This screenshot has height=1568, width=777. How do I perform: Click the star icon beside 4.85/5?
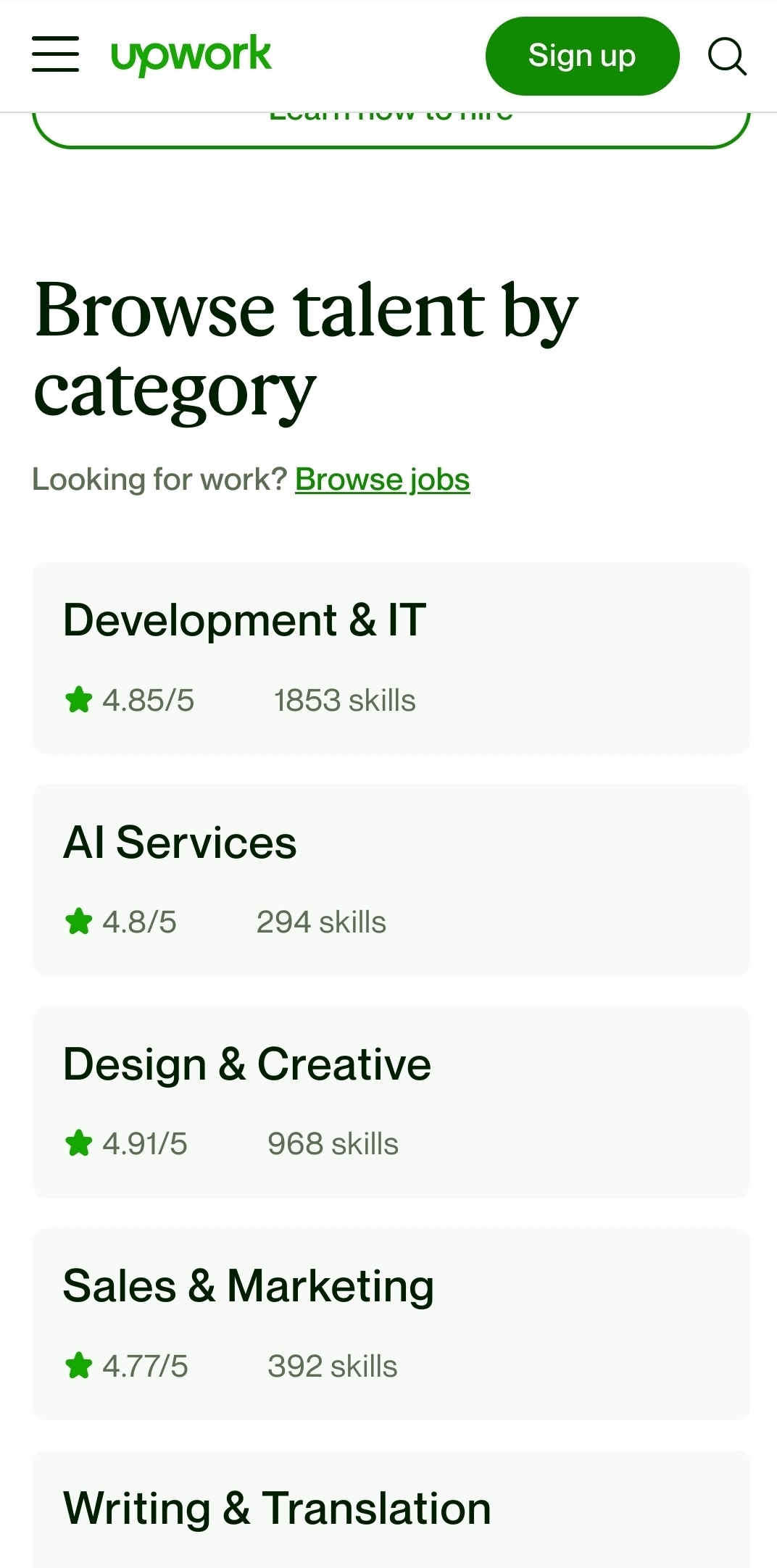(78, 700)
